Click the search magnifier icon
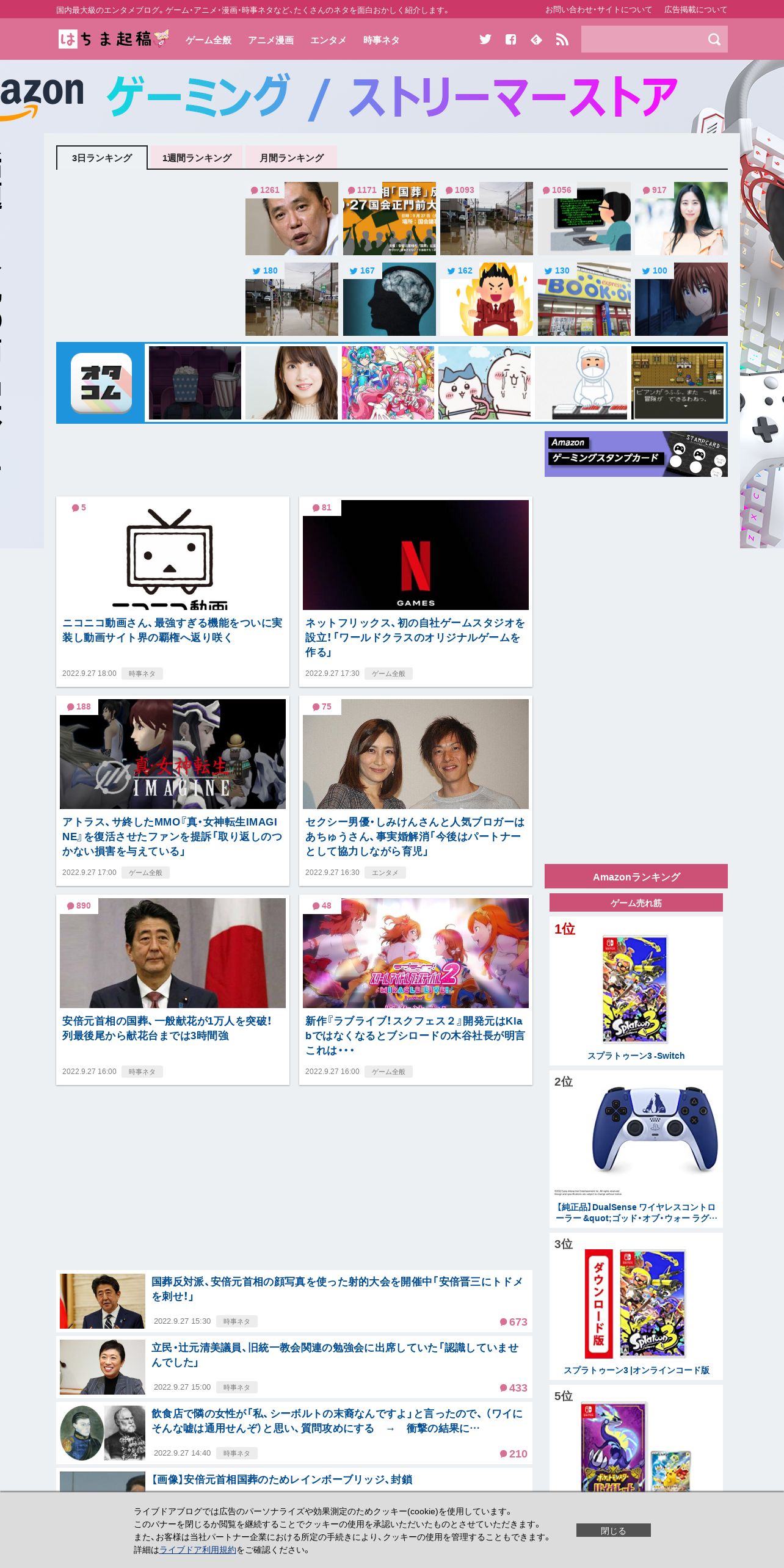 (x=714, y=40)
